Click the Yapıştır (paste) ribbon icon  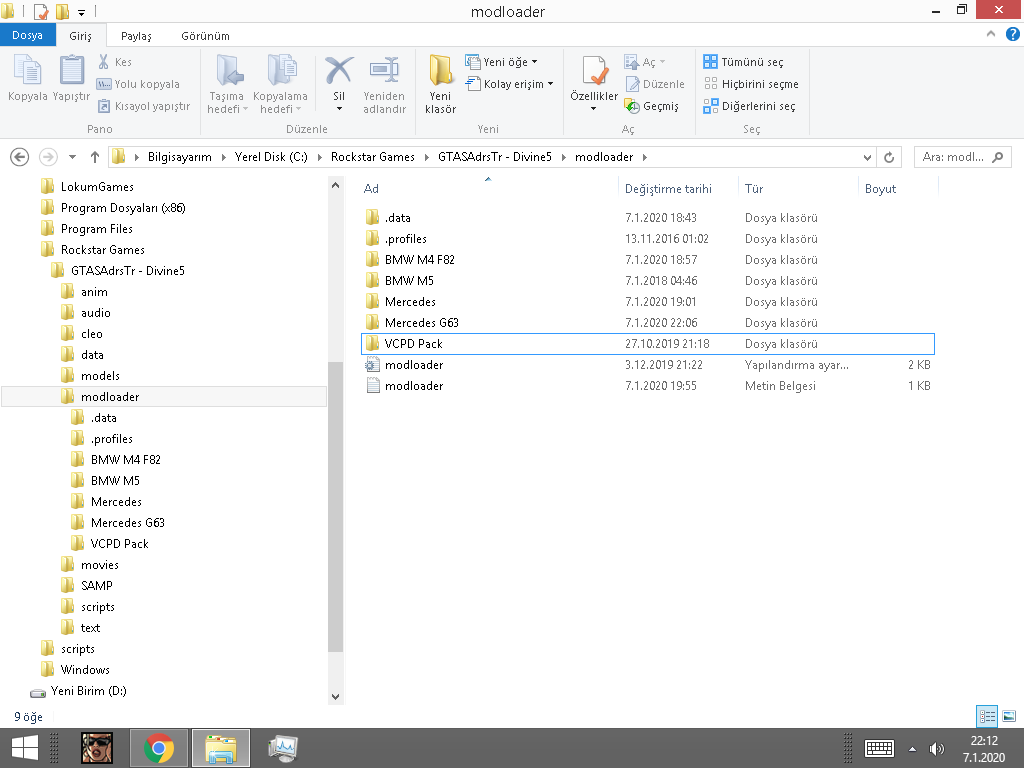tap(71, 71)
